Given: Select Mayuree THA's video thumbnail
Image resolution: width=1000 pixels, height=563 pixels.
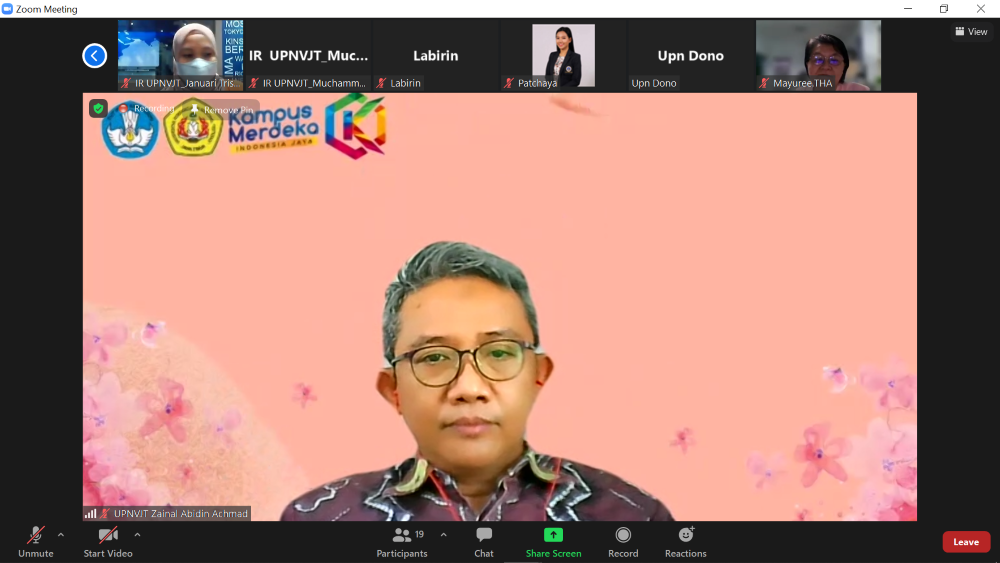Looking at the screenshot, I should coord(818,55).
